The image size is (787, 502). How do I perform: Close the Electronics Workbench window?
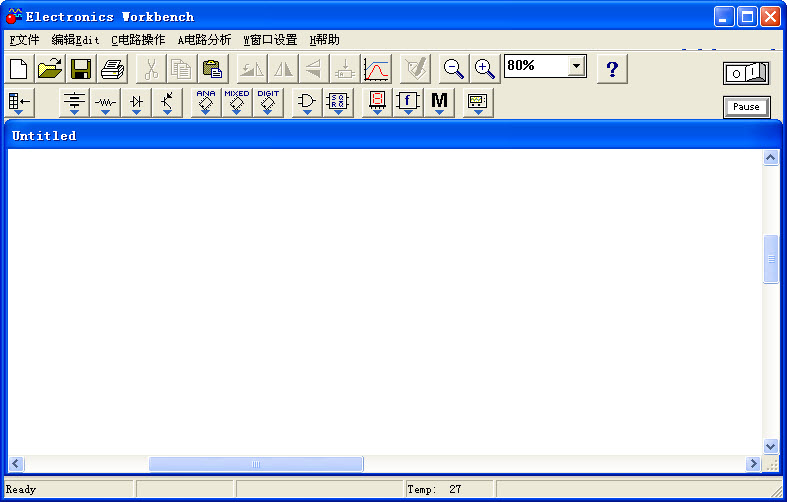770,17
